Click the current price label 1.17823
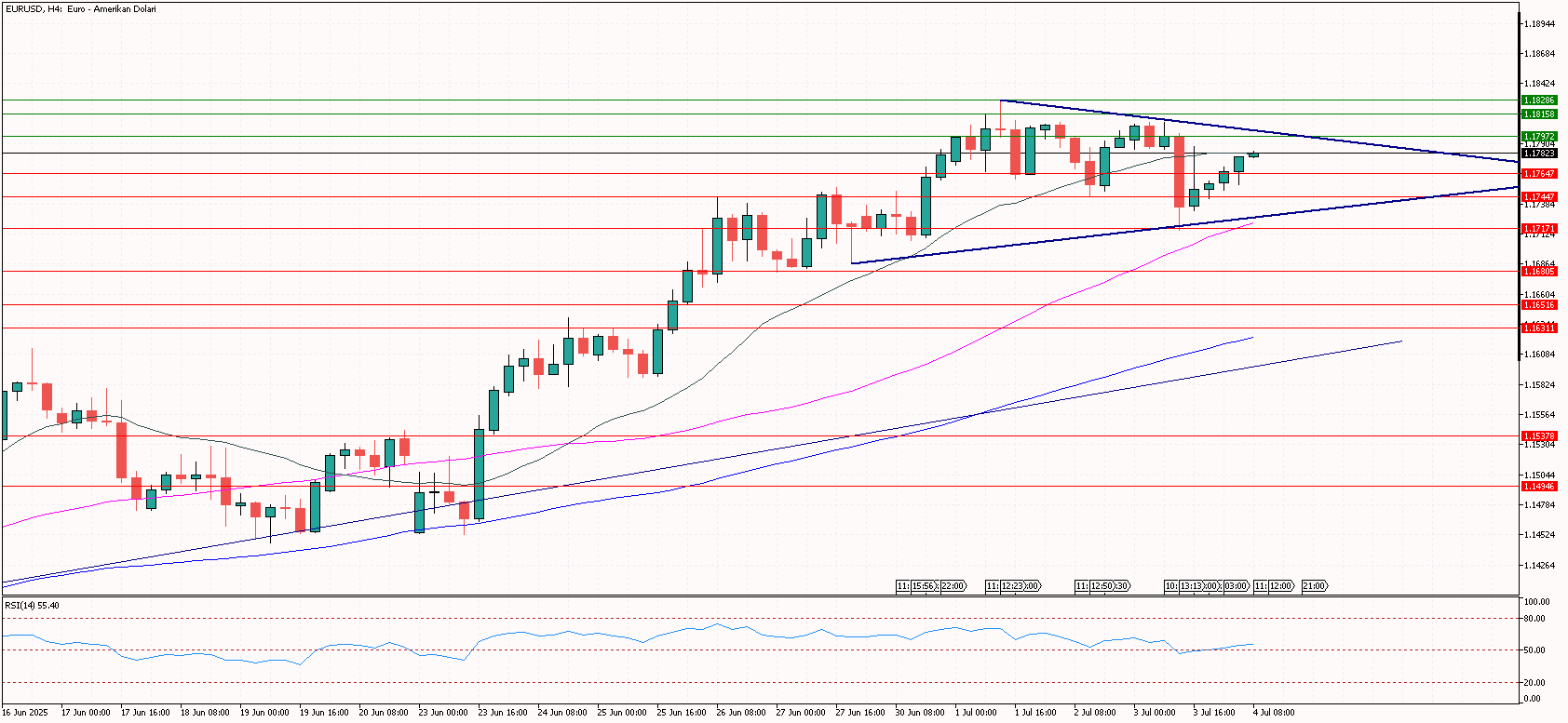The height and width of the screenshot is (723, 1568). pos(1539,153)
